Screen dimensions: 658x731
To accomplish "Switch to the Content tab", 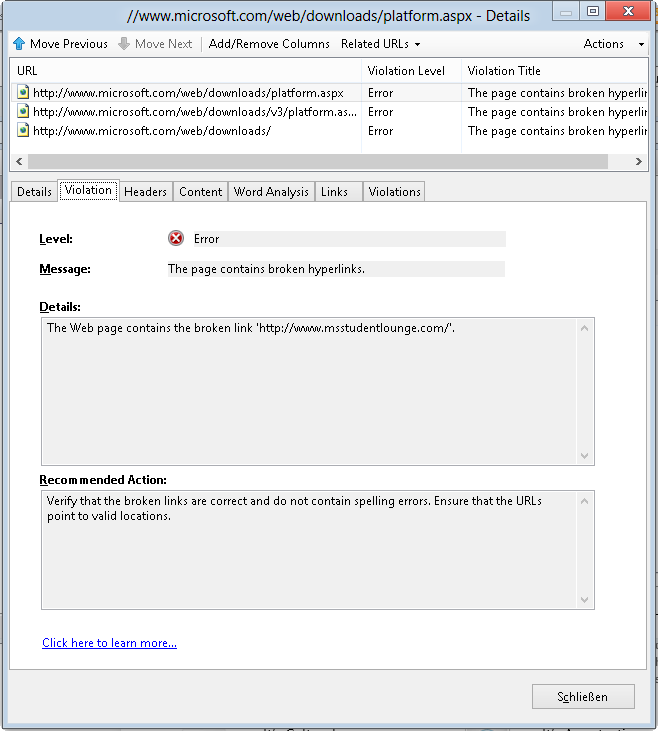I will (x=201, y=192).
